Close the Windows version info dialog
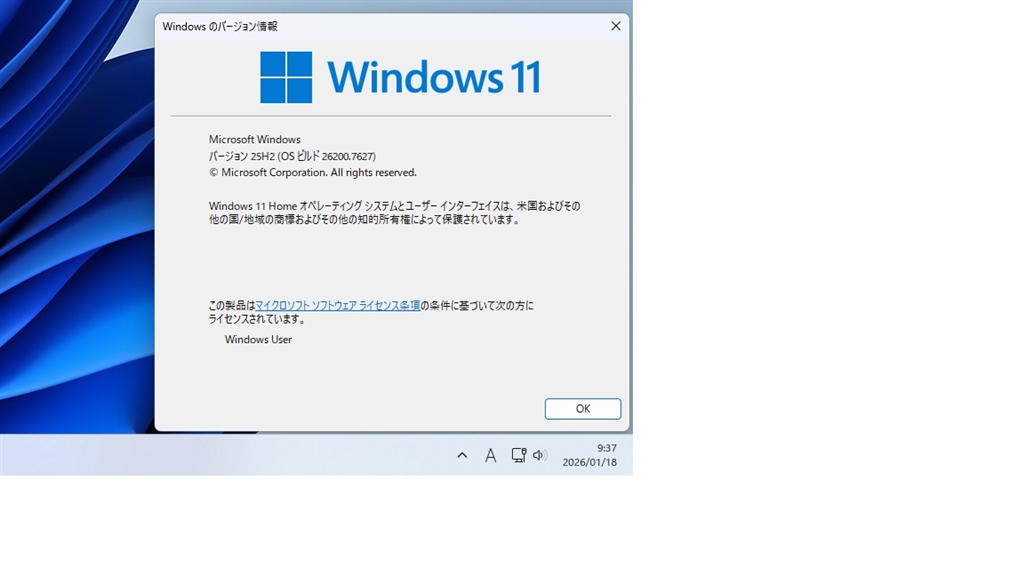Image resolution: width=1024 pixels, height=576 pixels. [x=615, y=26]
